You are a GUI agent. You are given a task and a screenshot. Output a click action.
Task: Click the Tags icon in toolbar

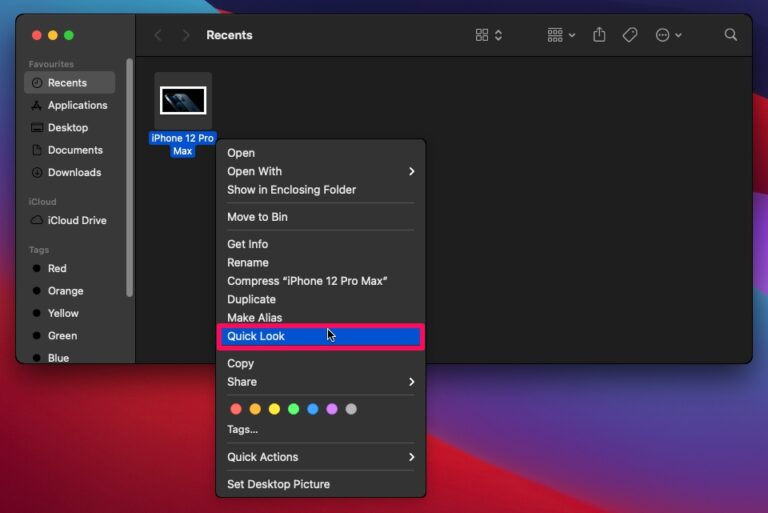coord(630,35)
